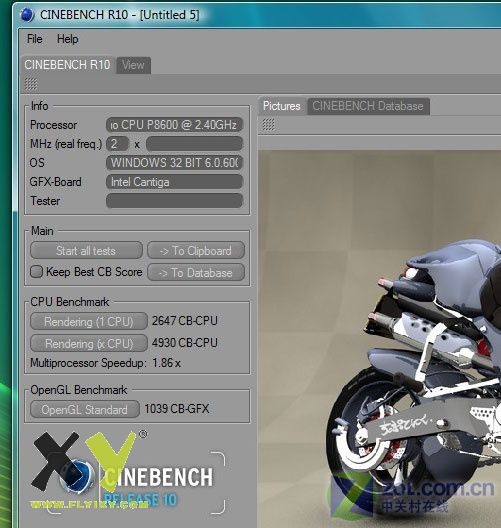This screenshot has height=528, width=501.
Task: Click the empty Tester field
Action: click(174, 201)
